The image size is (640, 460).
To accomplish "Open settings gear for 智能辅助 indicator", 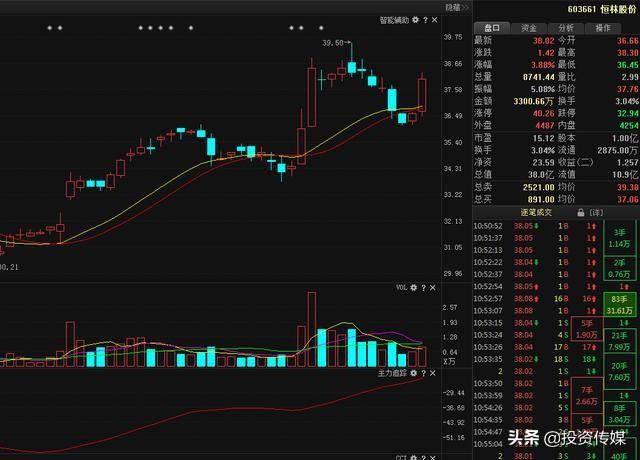I will 416,20.
